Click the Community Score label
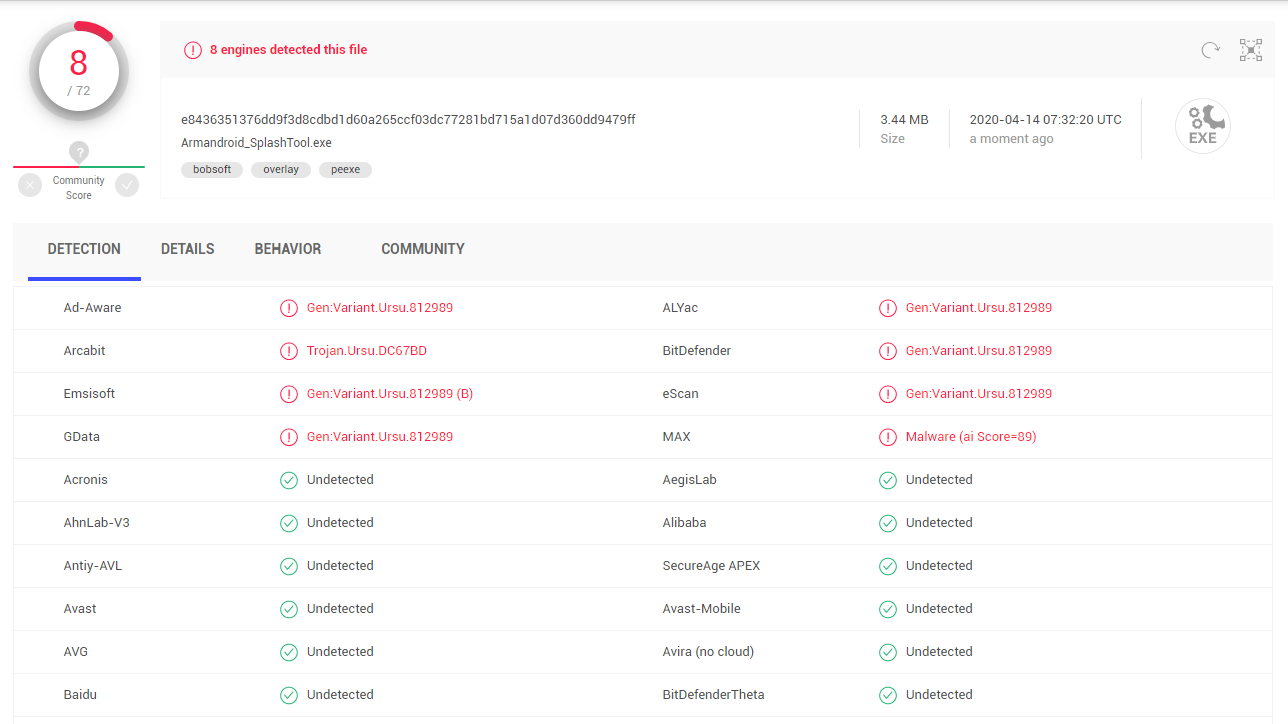This screenshot has height=724, width=1288. coord(79,188)
